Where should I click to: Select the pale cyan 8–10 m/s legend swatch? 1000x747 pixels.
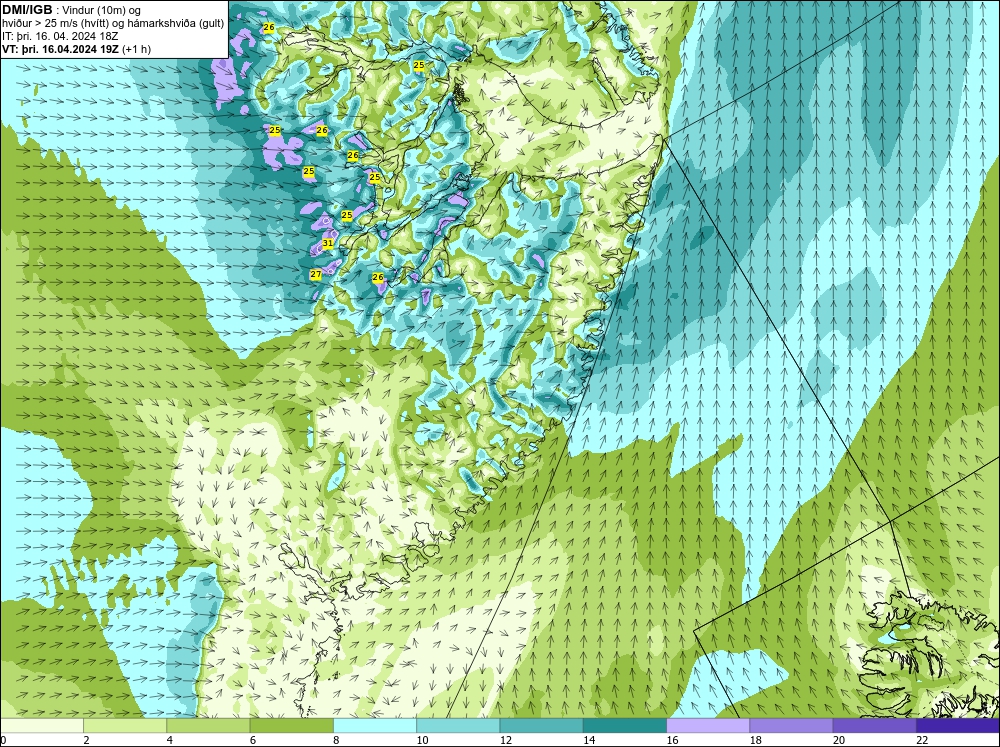click(x=375, y=725)
